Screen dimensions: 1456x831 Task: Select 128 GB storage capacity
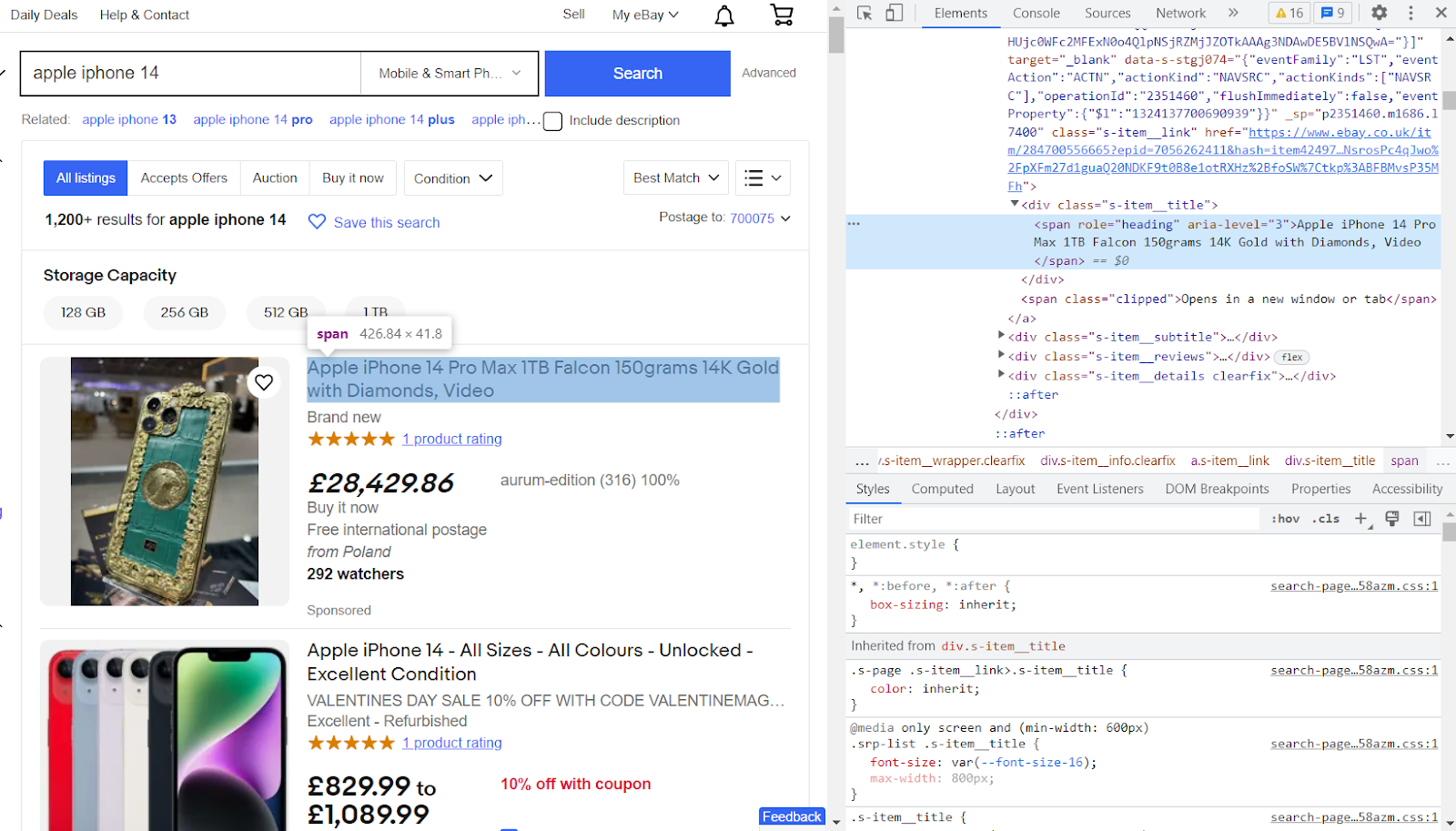tap(83, 312)
